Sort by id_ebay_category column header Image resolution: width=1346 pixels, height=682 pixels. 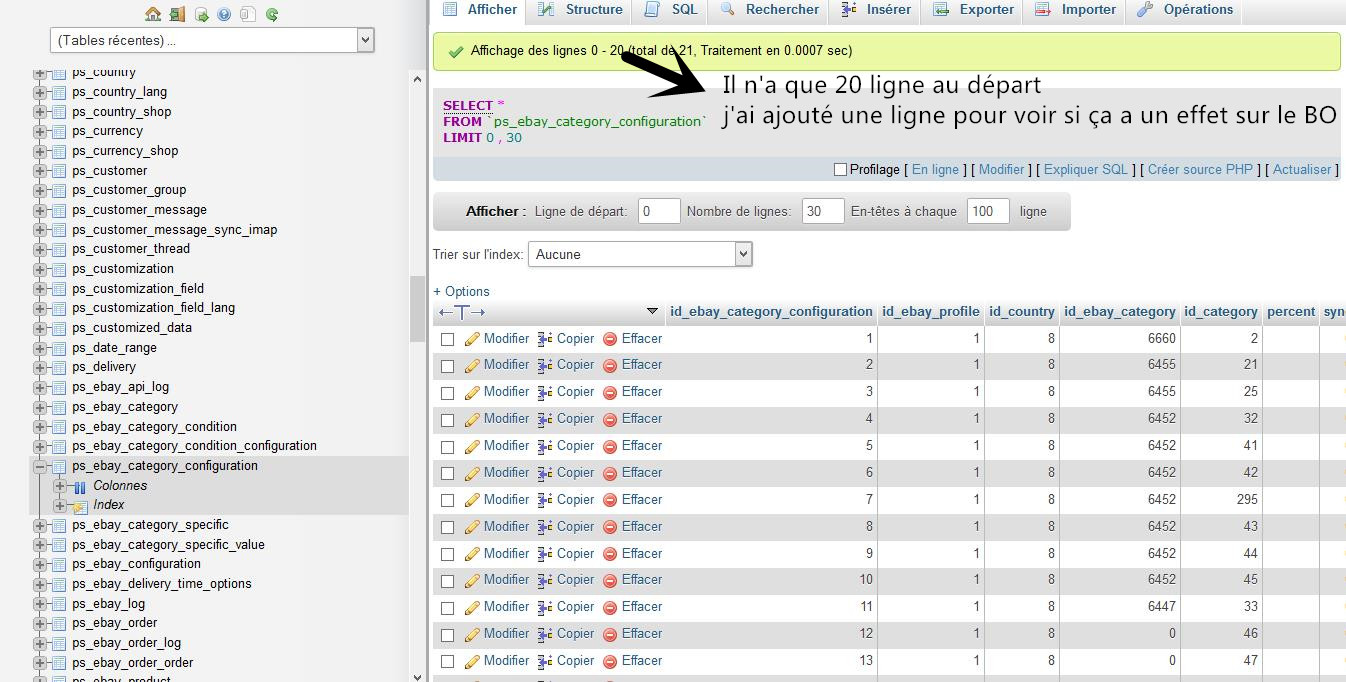[x=1120, y=312]
